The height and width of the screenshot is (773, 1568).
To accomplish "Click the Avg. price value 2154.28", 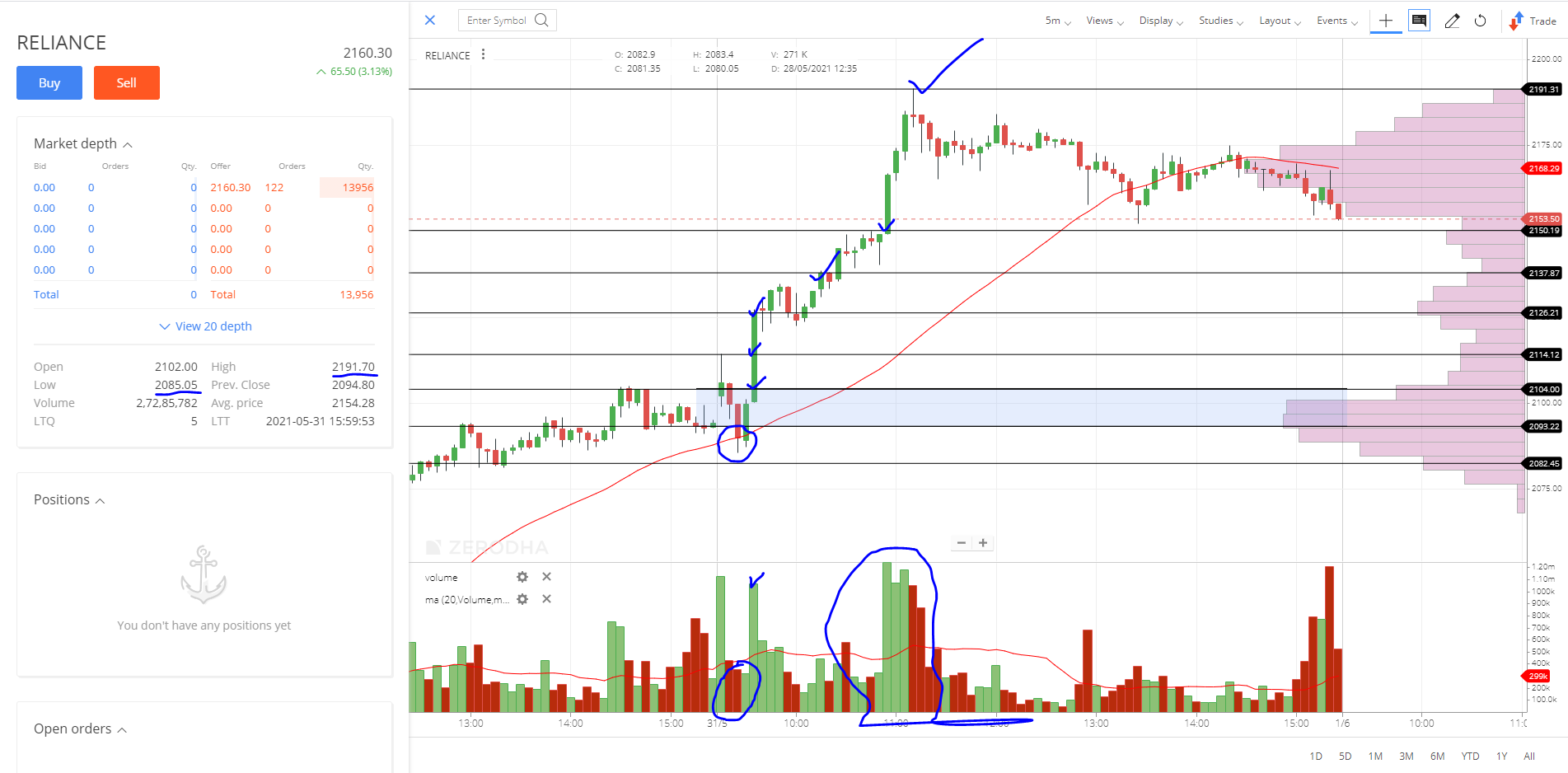I will coord(353,403).
